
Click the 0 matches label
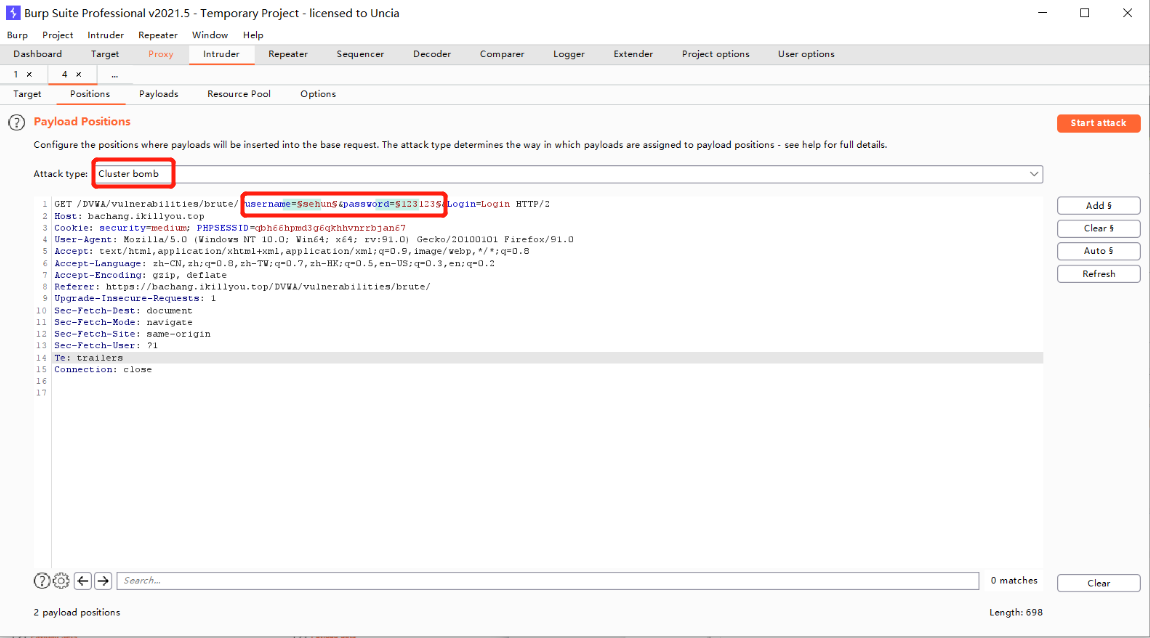pos(1014,581)
